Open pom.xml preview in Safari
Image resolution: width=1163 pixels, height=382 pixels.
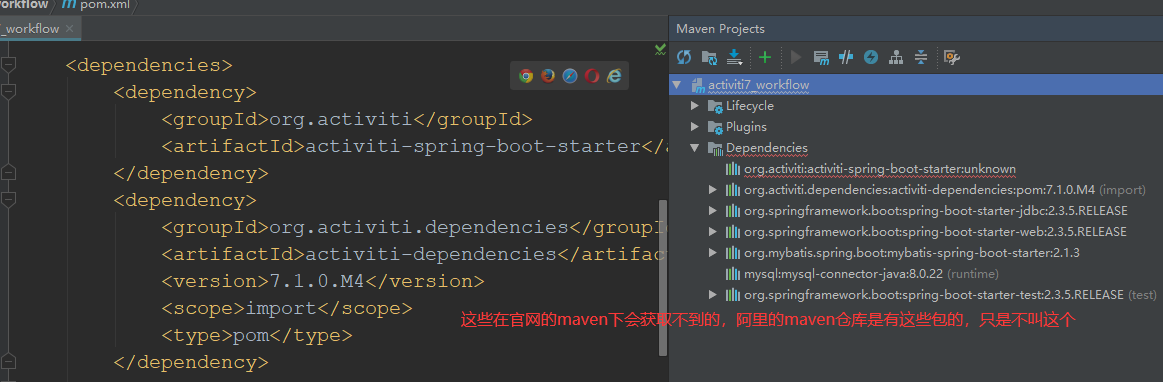coord(570,76)
